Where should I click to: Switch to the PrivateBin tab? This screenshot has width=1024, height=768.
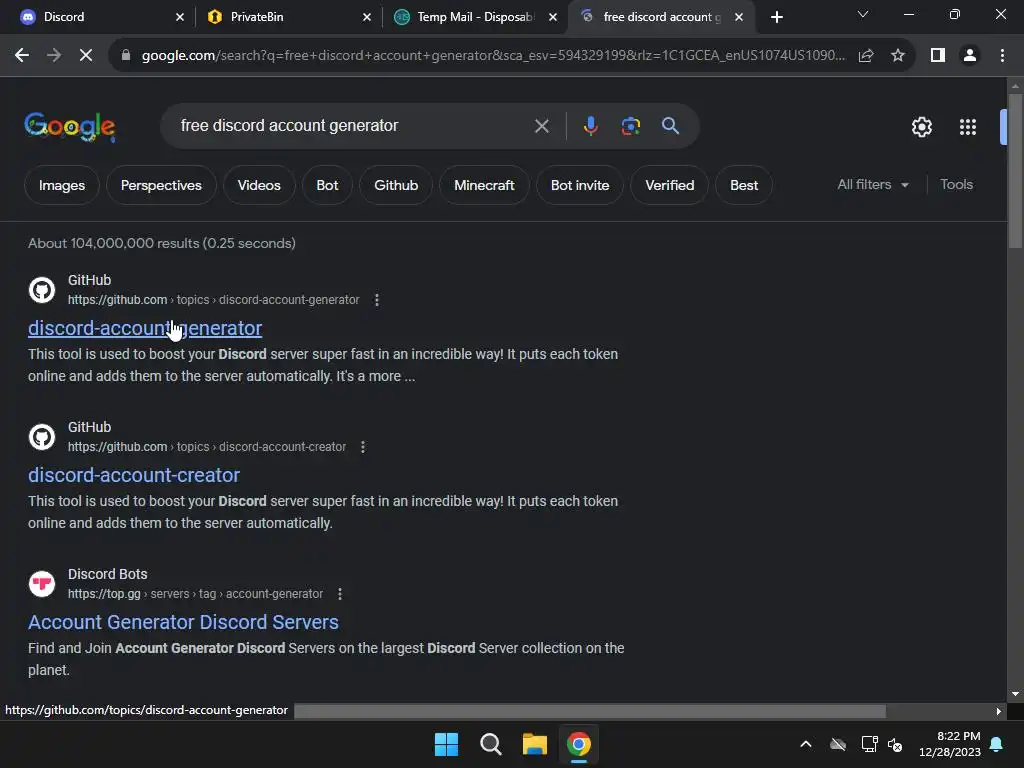287,17
